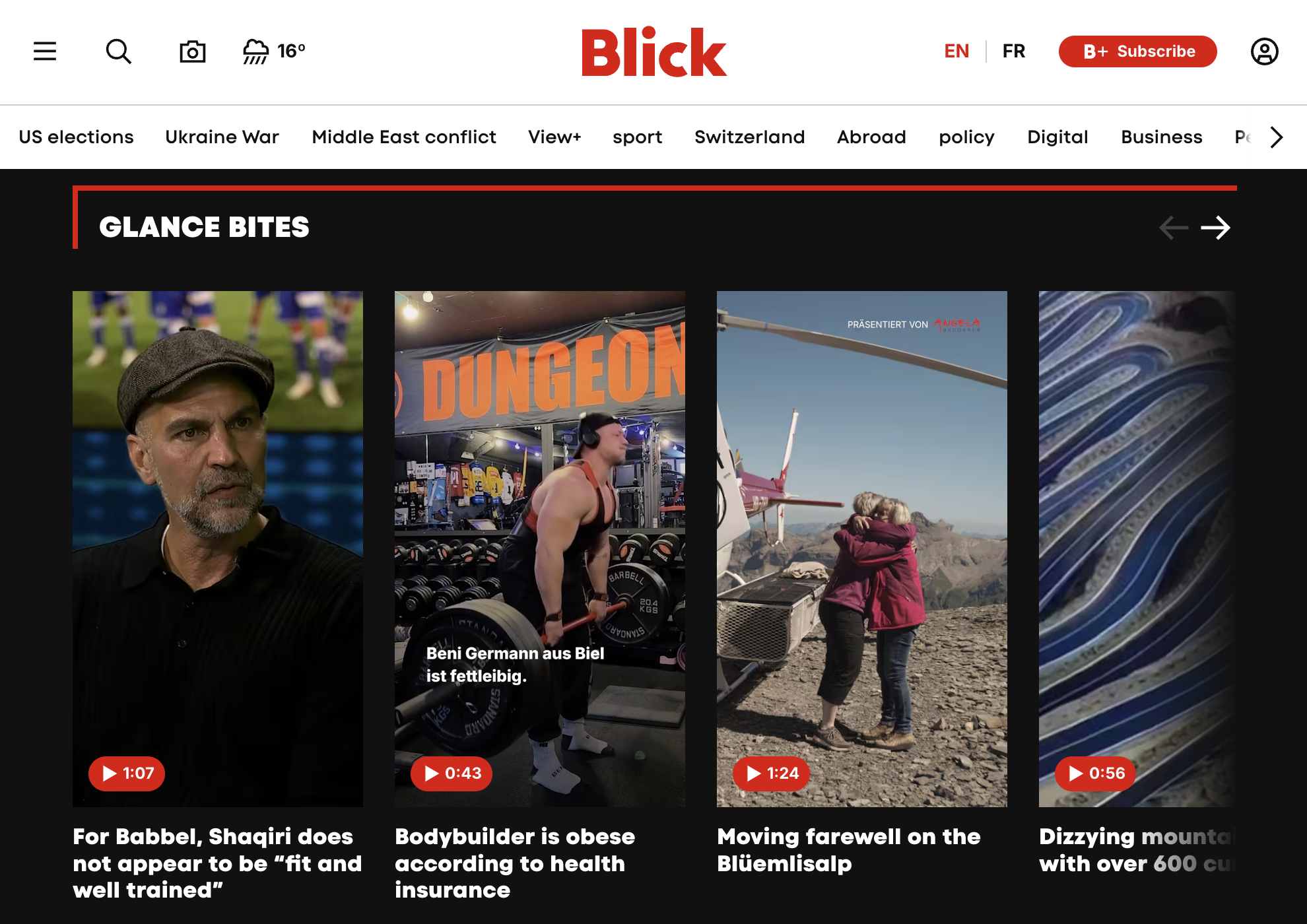Viewport: 1307px width, 924px height.
Task: Open the Ukraine War section
Action: [222, 137]
